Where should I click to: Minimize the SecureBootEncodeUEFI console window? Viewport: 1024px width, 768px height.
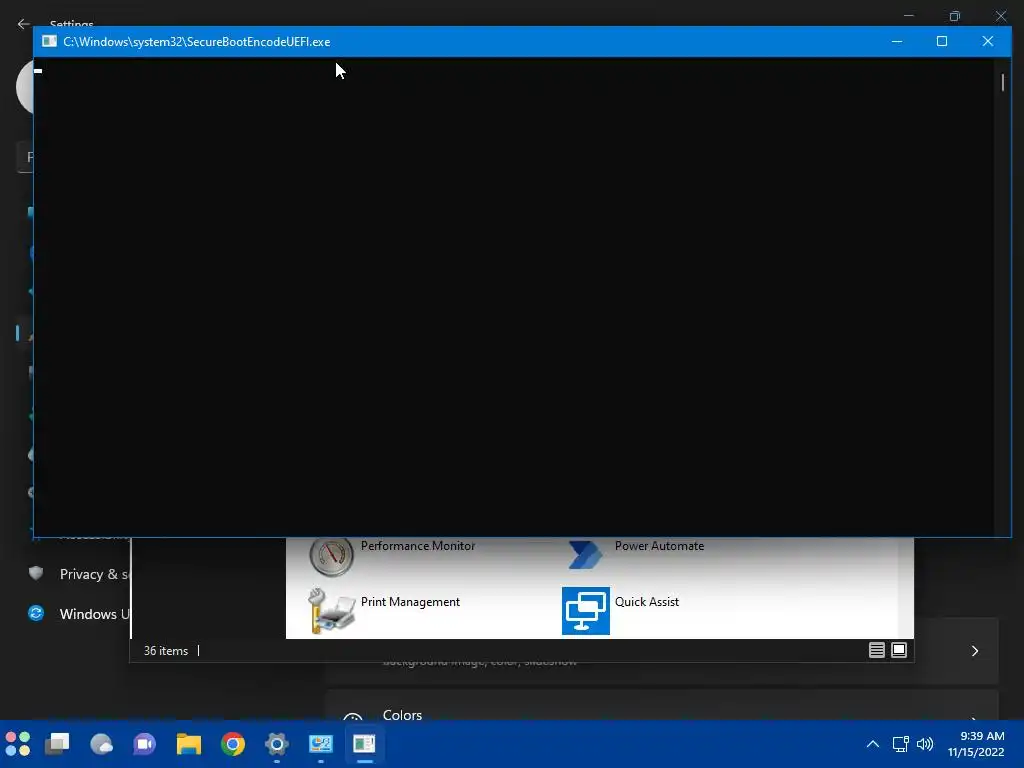[x=897, y=41]
